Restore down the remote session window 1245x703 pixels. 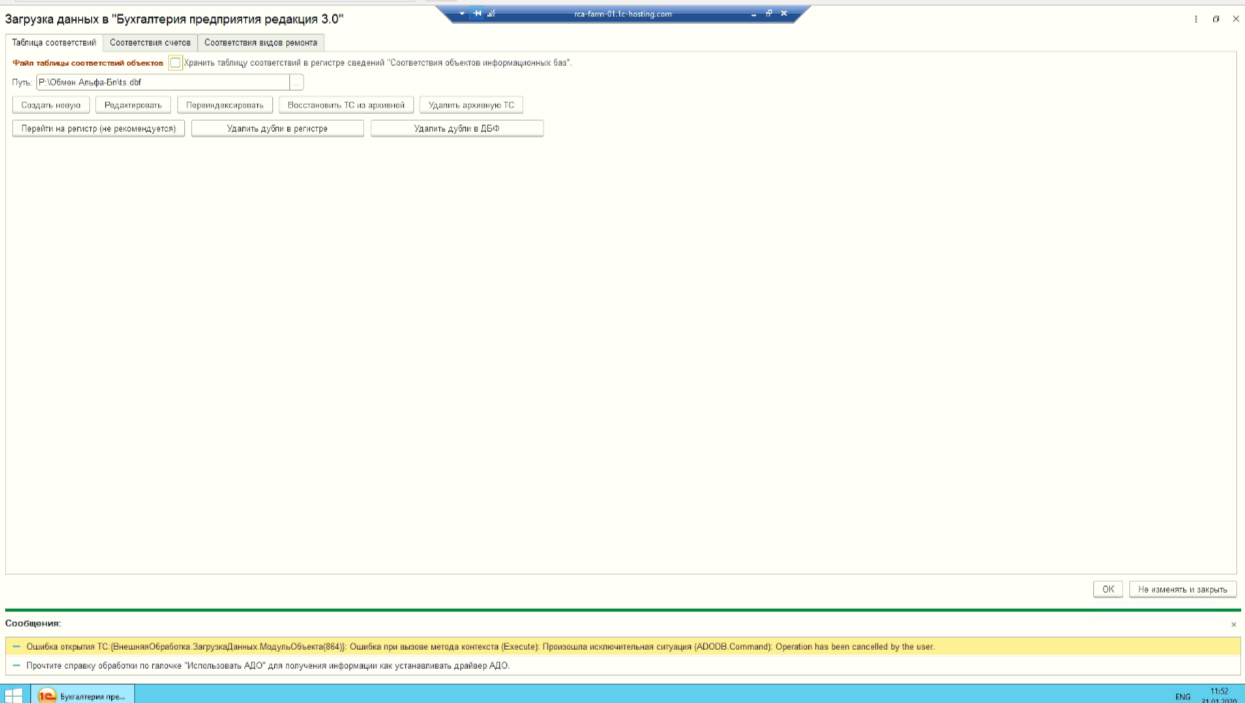point(769,14)
